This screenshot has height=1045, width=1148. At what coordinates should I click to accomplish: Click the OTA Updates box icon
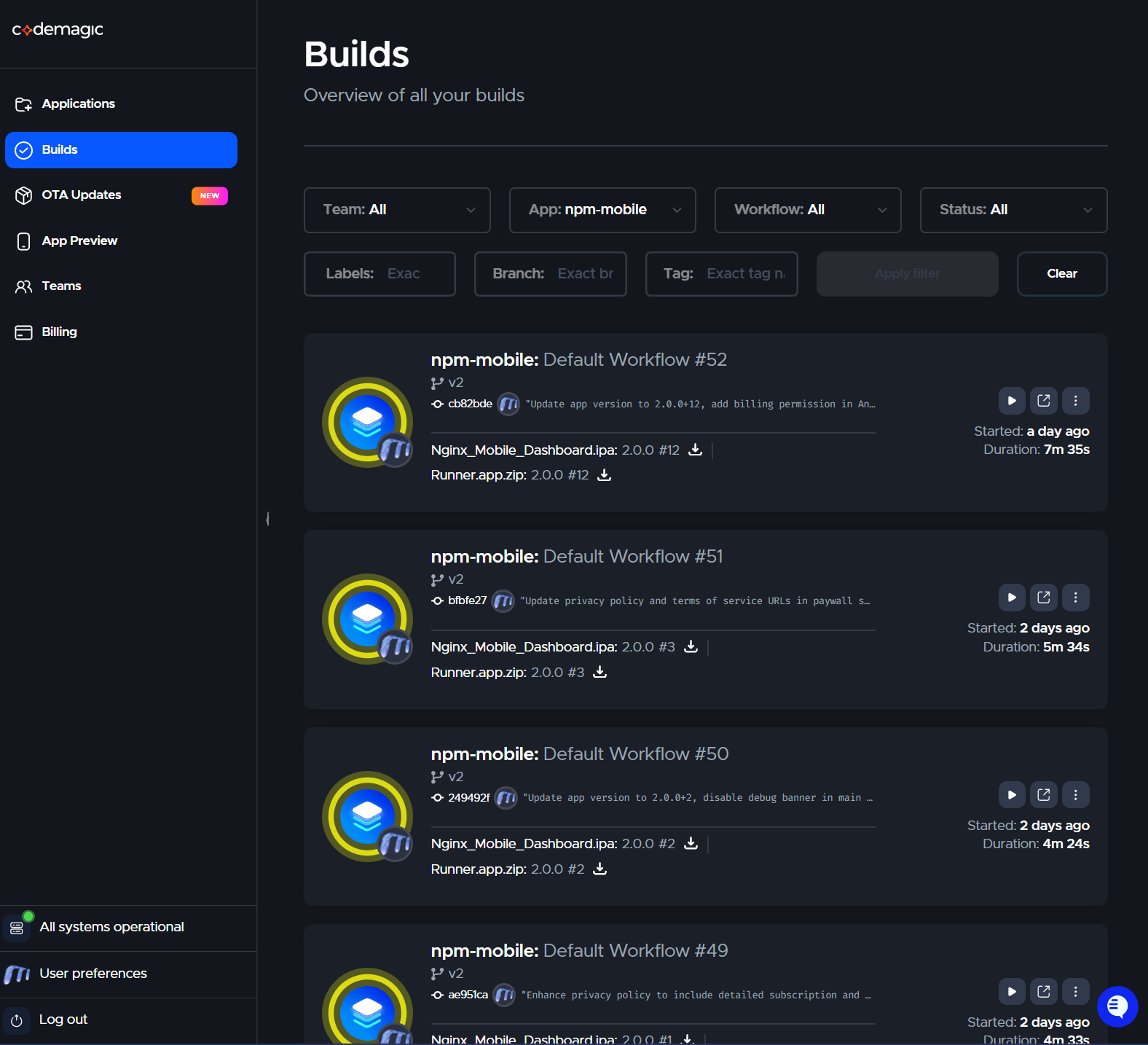[23, 195]
